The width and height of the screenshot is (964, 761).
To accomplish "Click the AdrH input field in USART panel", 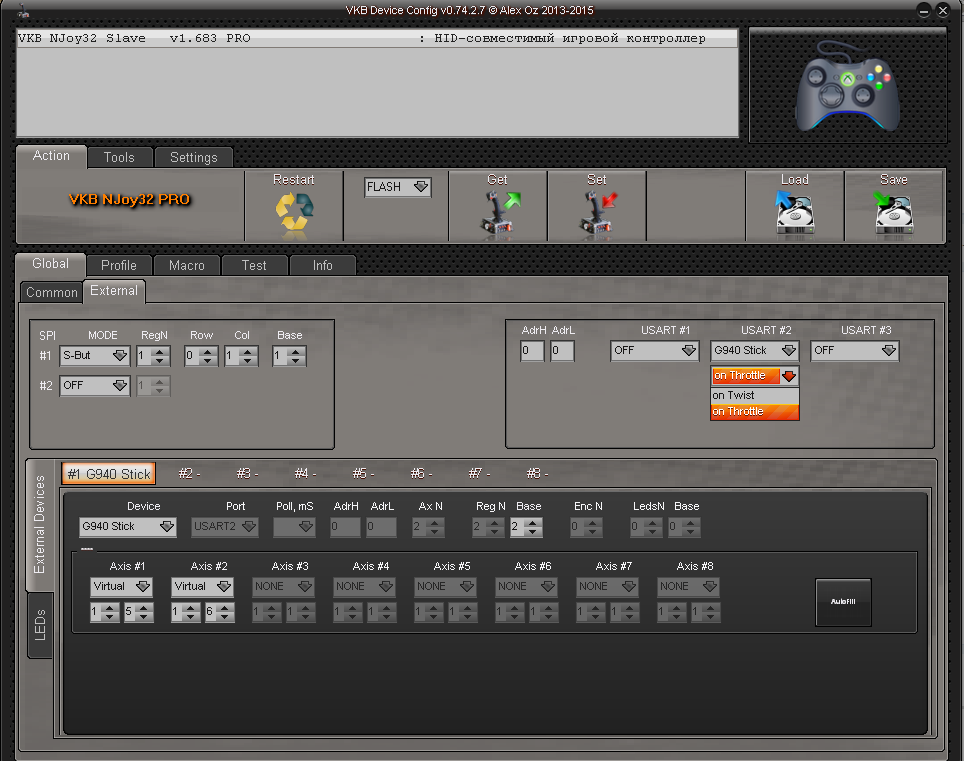I will coord(532,351).
